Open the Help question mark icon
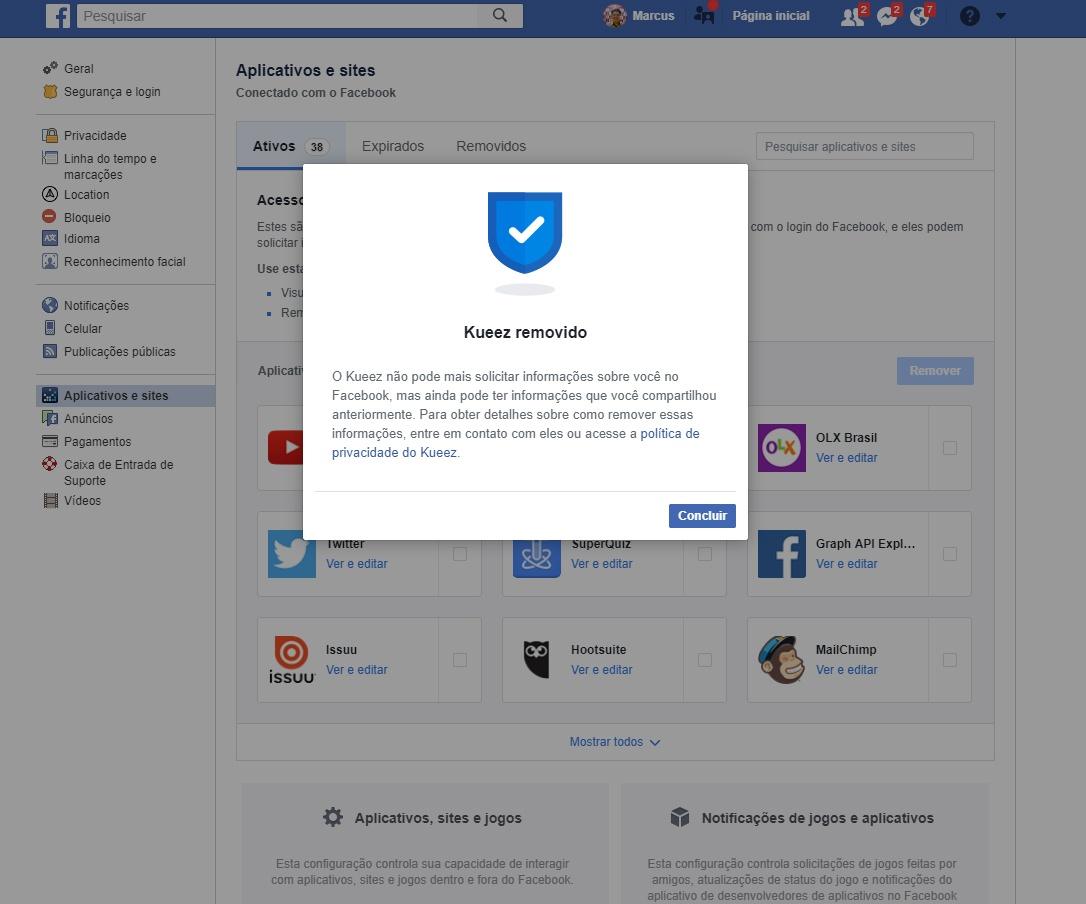This screenshot has width=1086, height=904. coord(969,15)
